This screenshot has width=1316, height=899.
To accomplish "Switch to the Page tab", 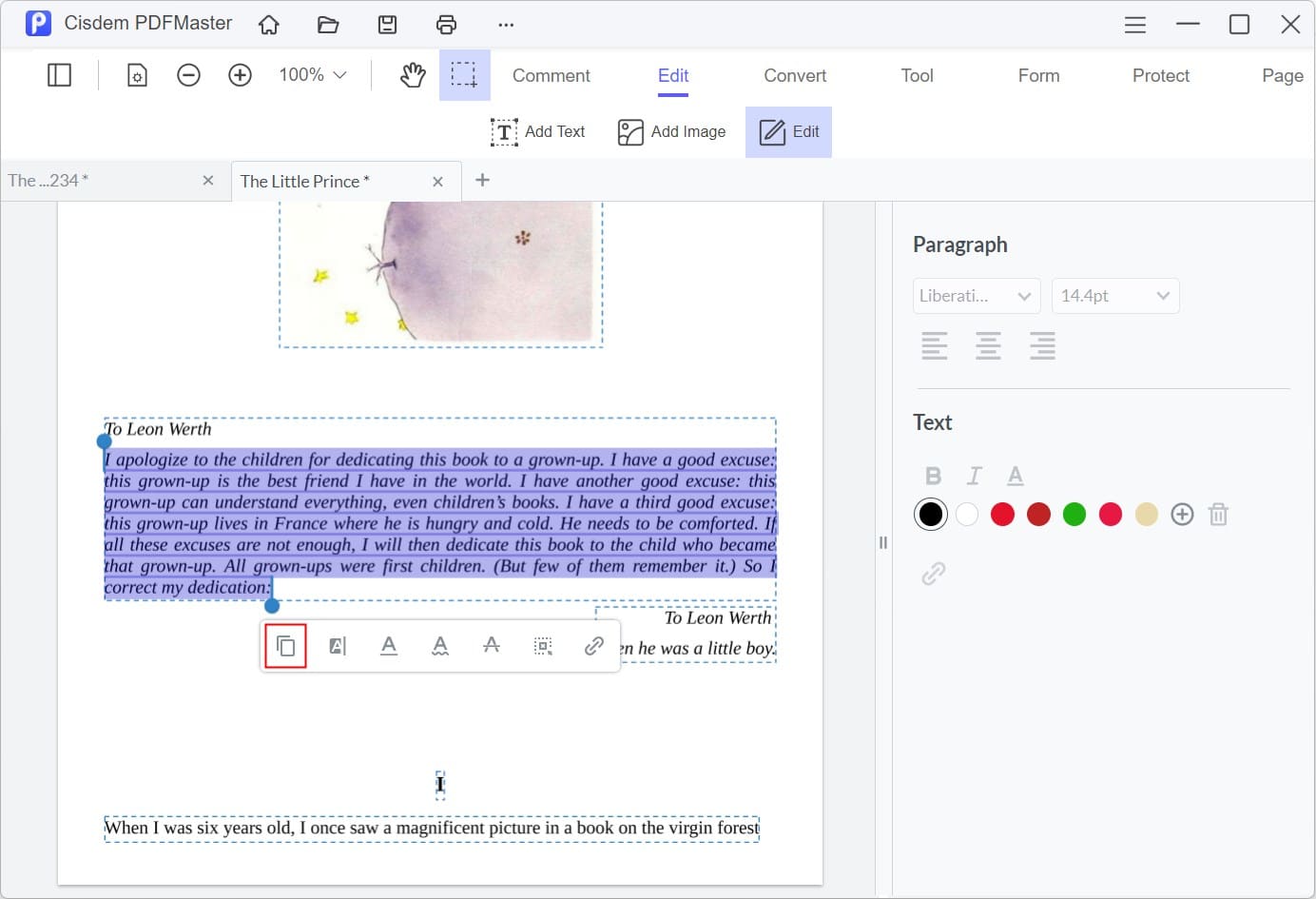I will pyautogui.click(x=1282, y=75).
